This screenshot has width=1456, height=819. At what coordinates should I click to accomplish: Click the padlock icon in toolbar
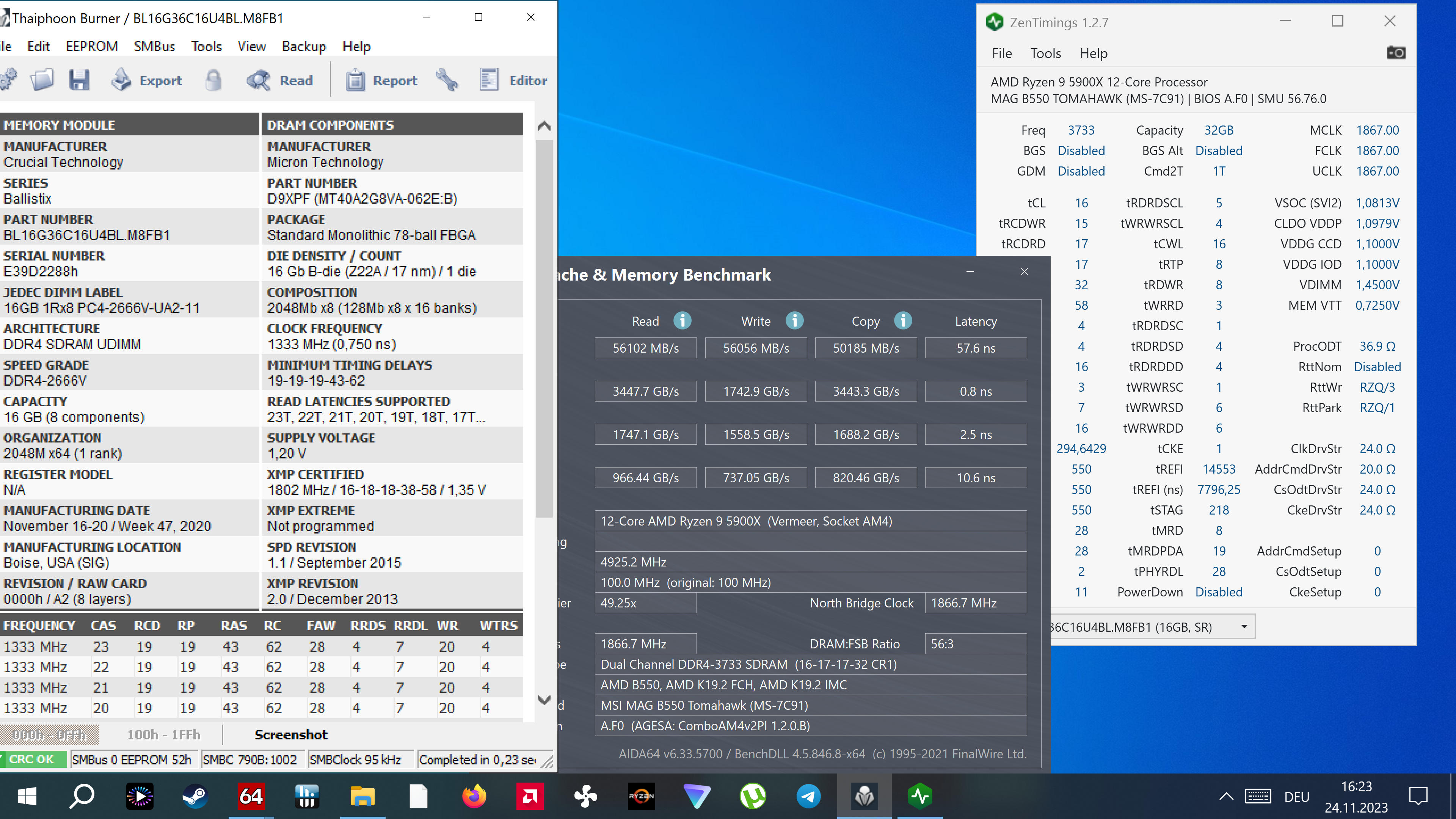pyautogui.click(x=213, y=81)
